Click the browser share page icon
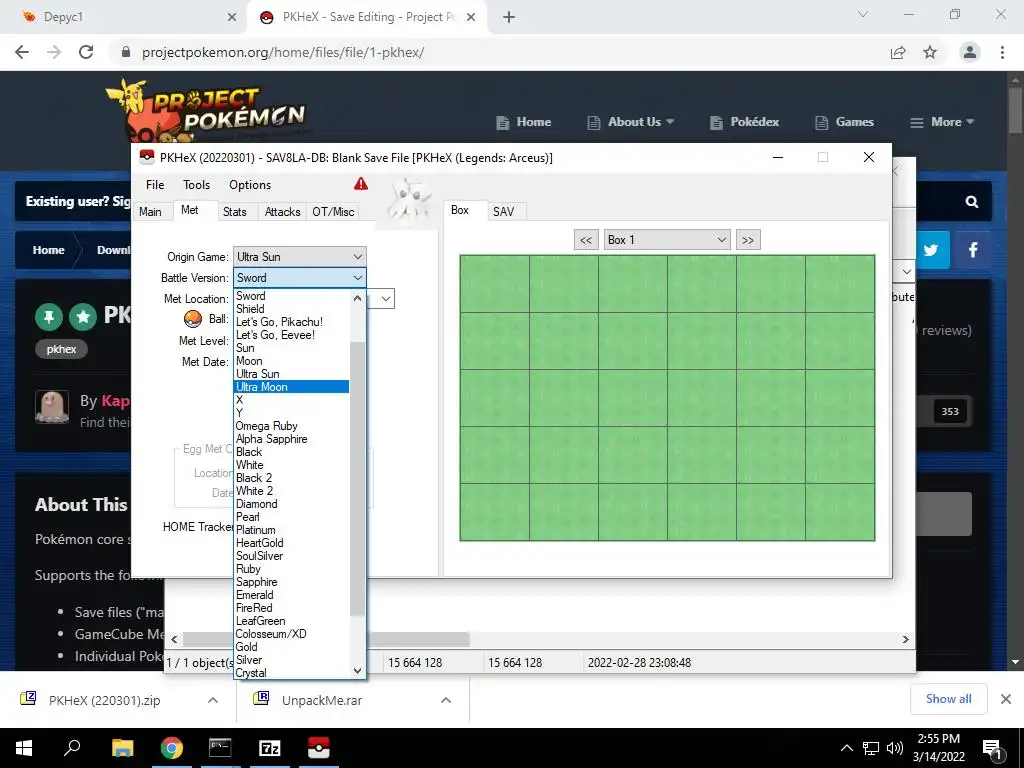This screenshot has width=1024, height=768. [x=898, y=52]
